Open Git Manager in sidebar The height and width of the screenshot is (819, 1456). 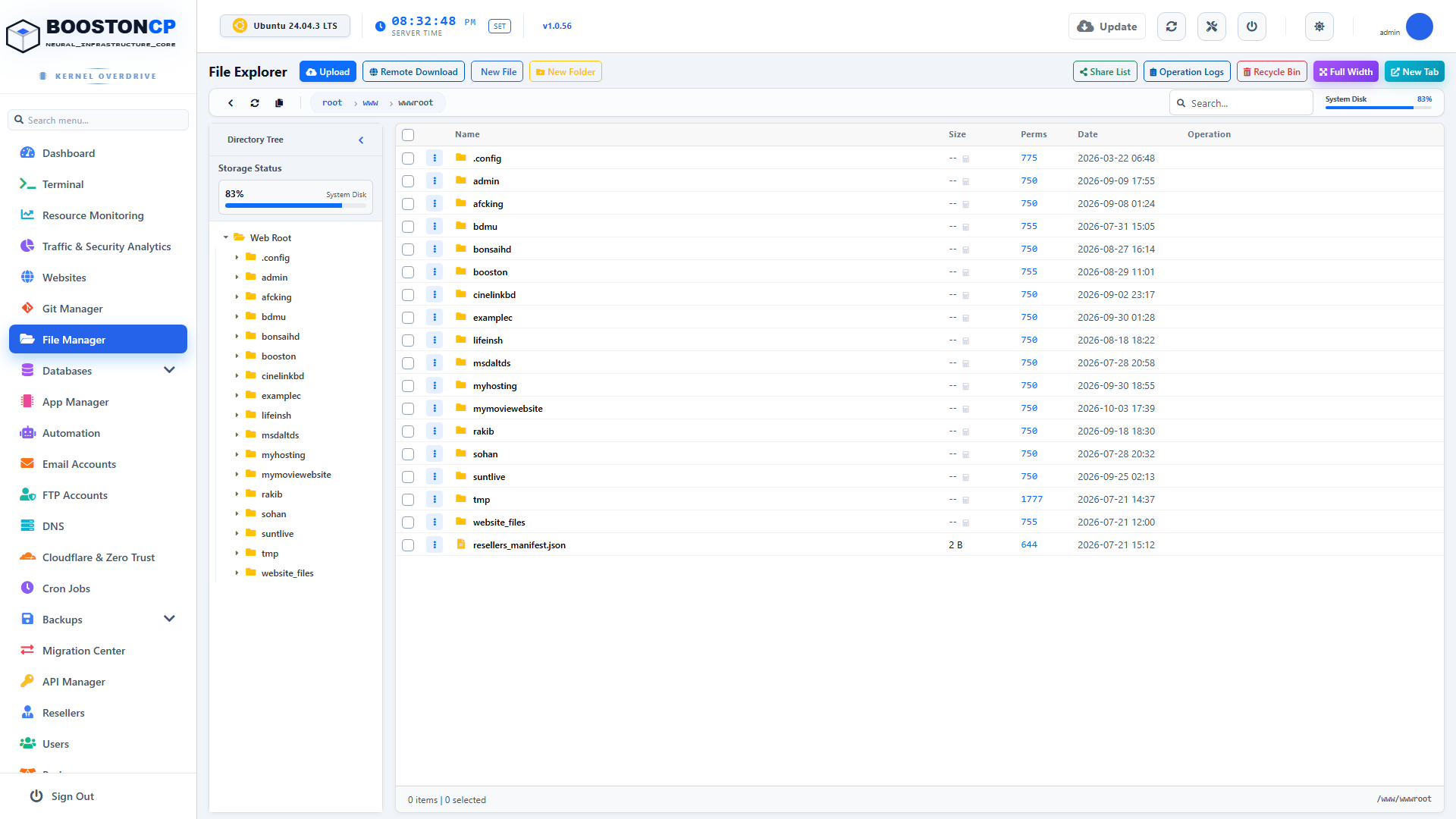tap(98, 309)
